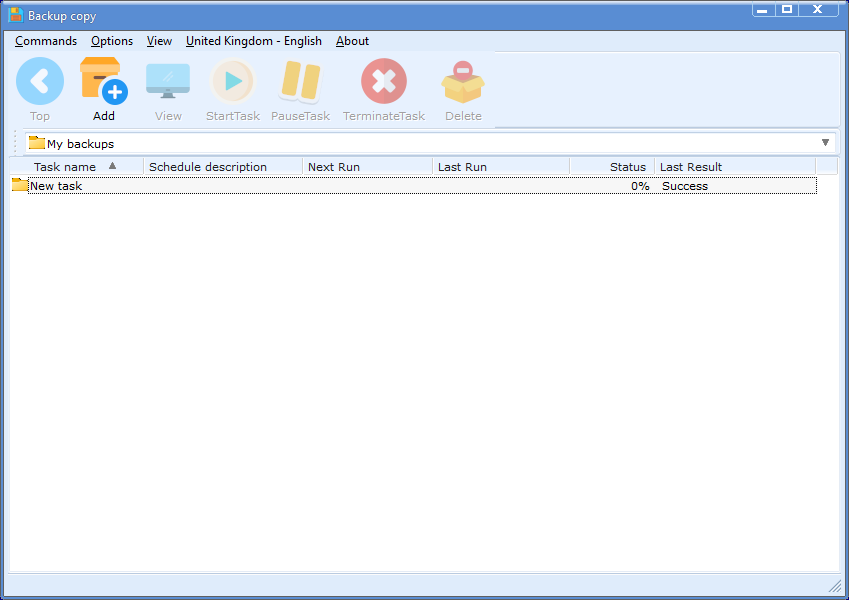Sort by Last Result column header

(x=691, y=167)
